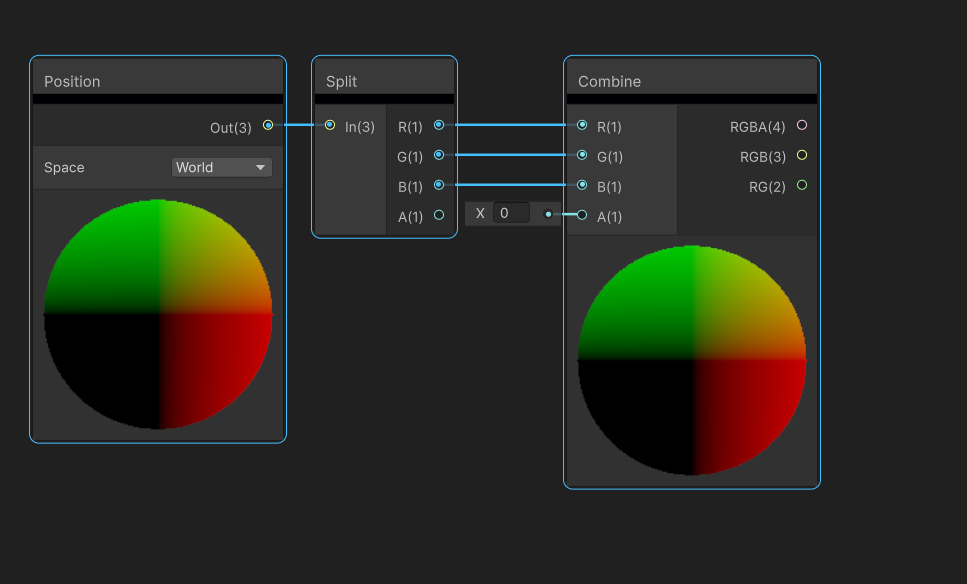
Task: Click the small default-value port dot beside X field
Action: [x=548, y=214]
